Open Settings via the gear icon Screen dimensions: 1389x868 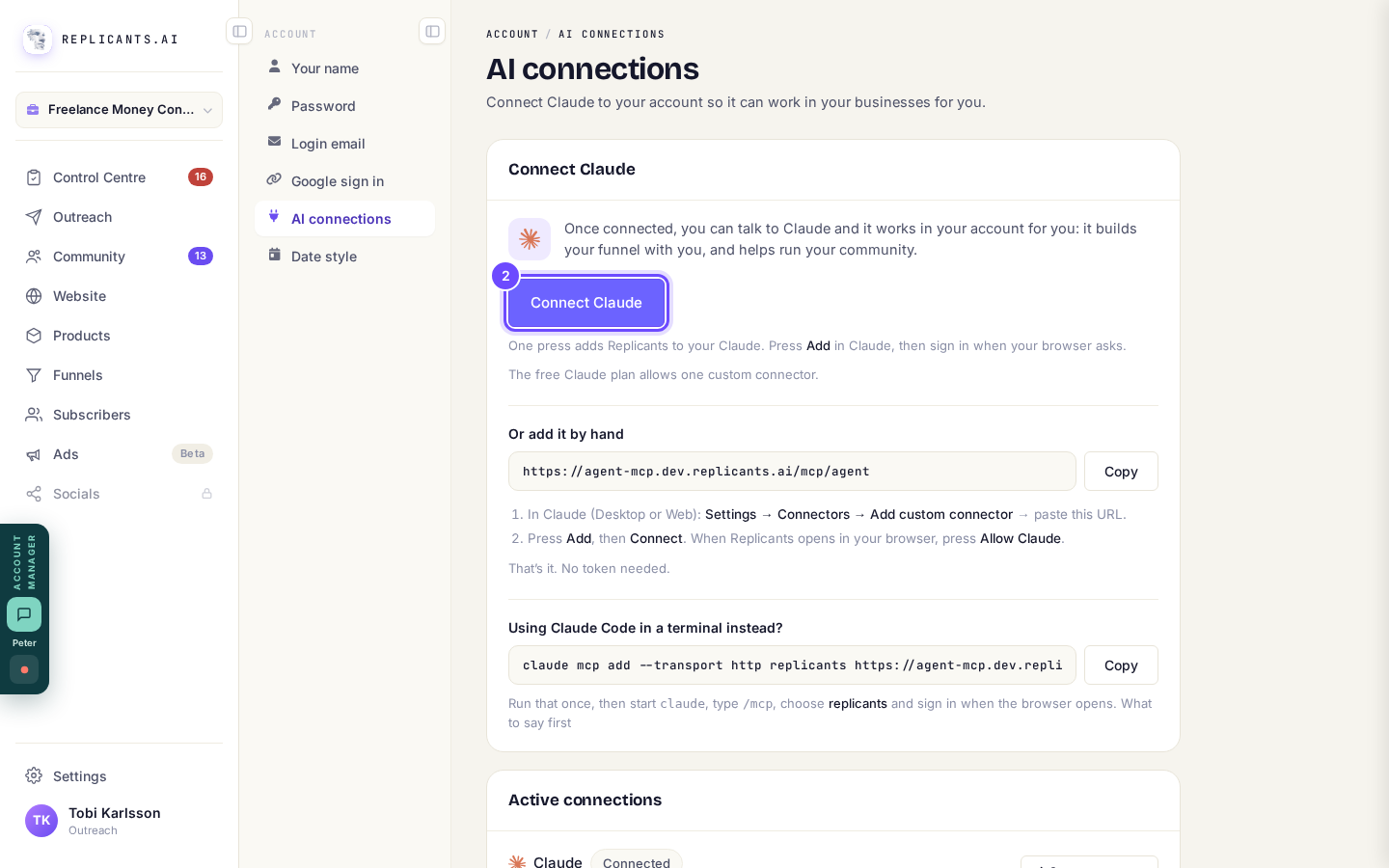coord(34,776)
